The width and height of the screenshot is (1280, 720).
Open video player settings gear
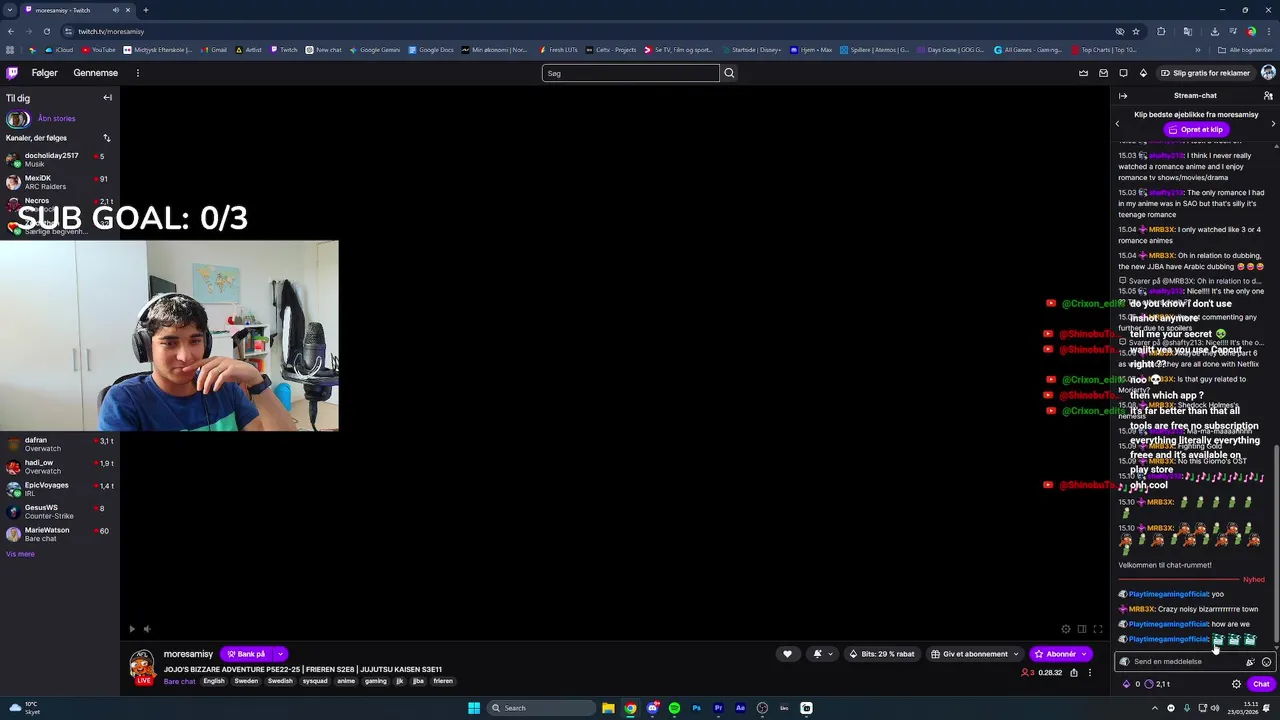[x=1066, y=629]
